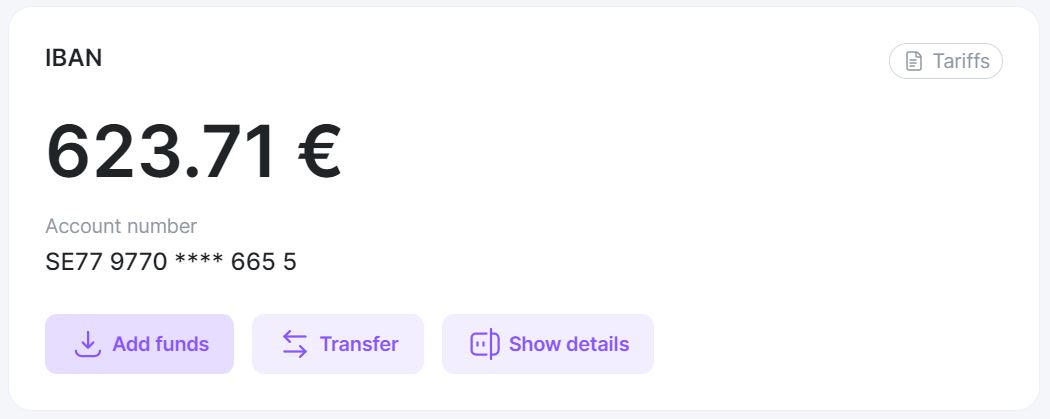Click the Add funds text label
Screen dimensions: 1050x419
tap(161, 344)
